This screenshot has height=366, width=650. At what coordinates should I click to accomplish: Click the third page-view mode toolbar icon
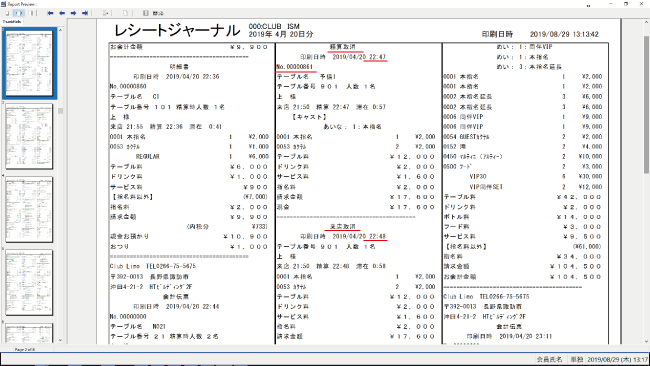32,13
